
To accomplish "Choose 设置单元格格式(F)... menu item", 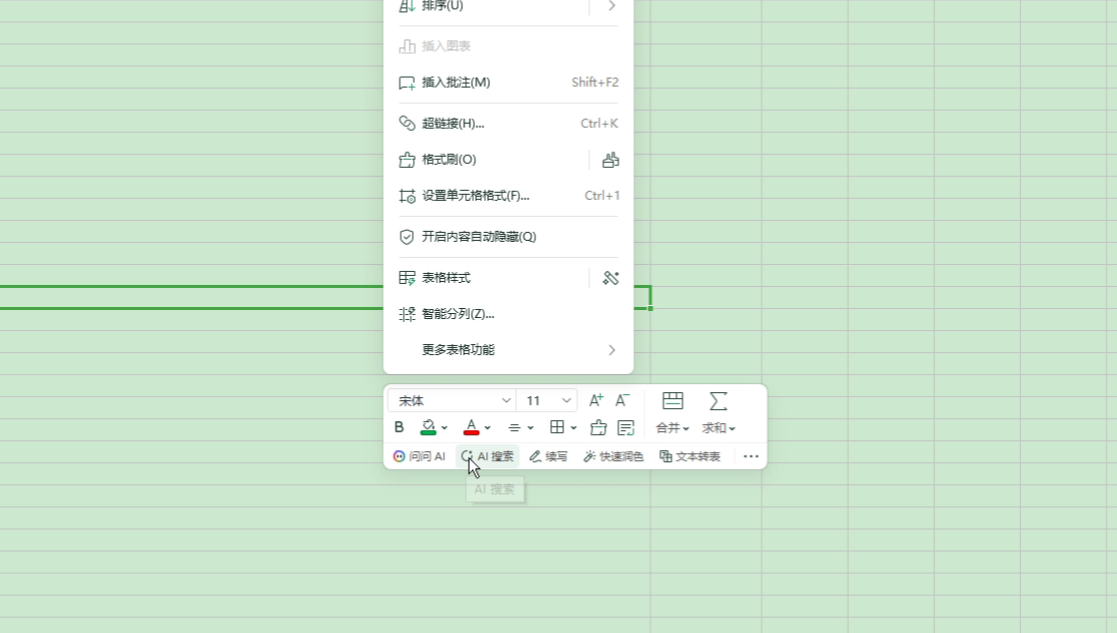I will point(475,196).
